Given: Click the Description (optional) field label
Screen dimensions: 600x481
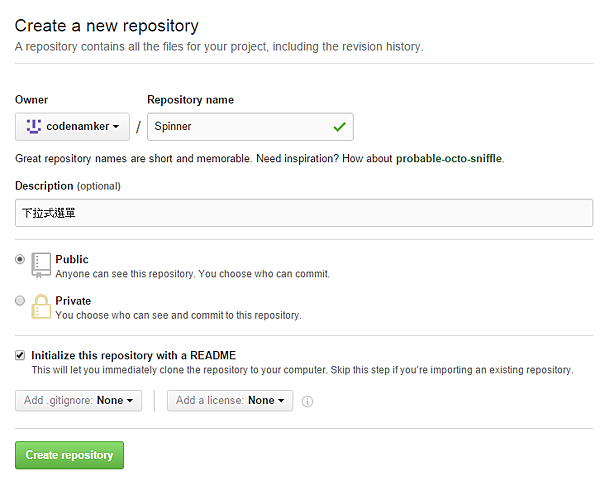Looking at the screenshot, I should [x=67, y=186].
